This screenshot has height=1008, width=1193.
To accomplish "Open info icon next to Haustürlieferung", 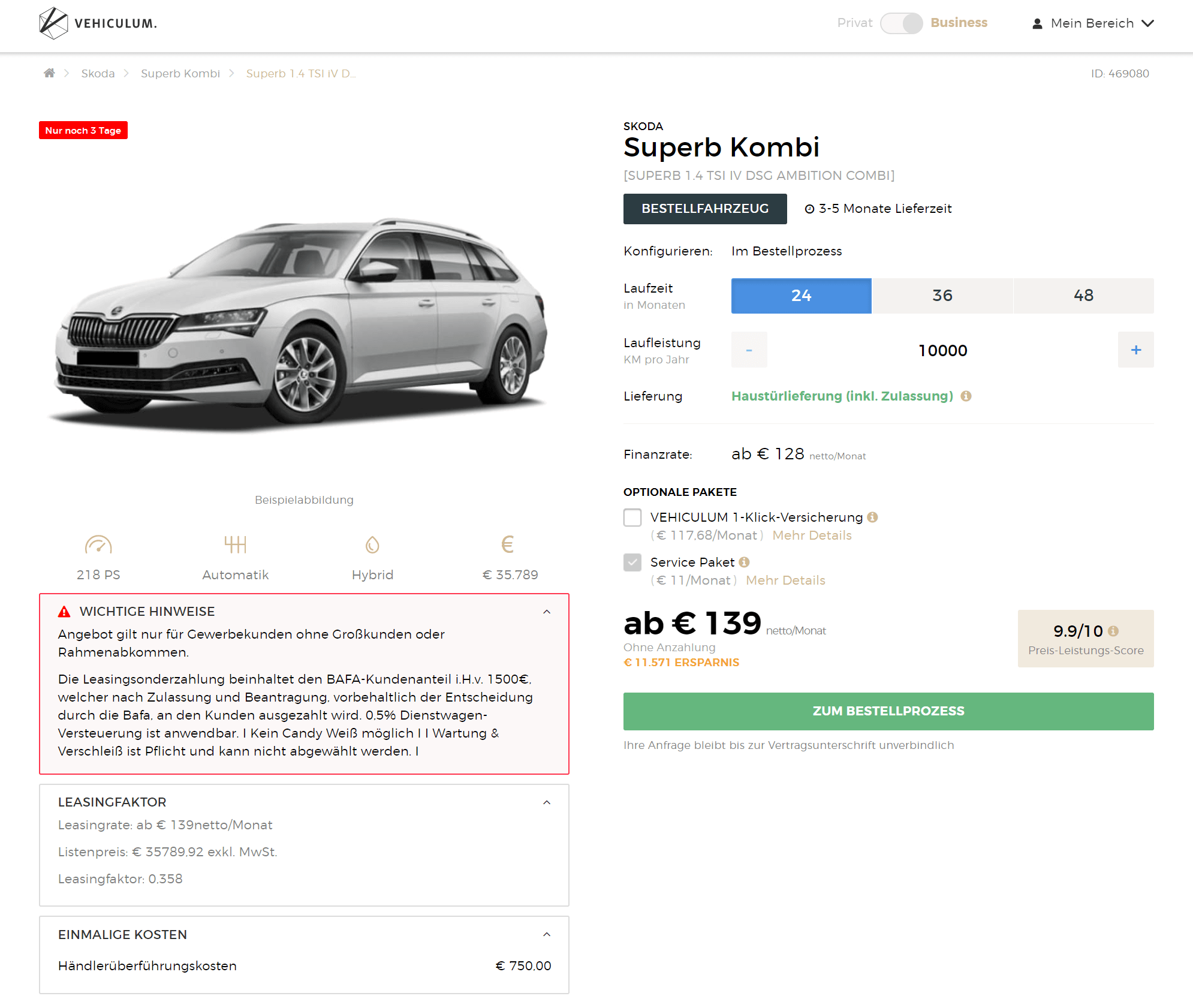I will pos(966,396).
